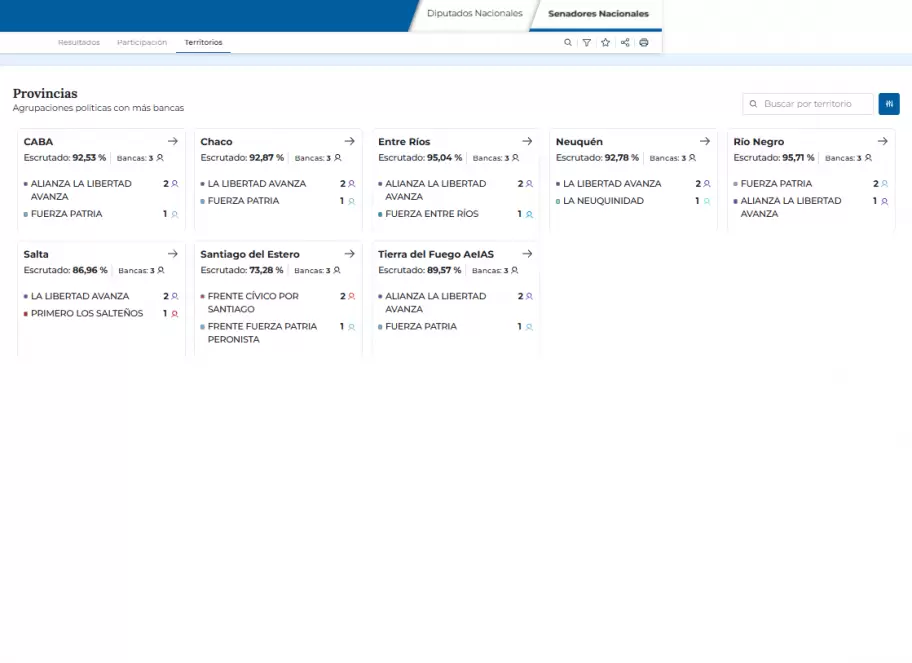Open Río Negro card arrow
Viewport: 912px width, 663px height.
pos(883,142)
